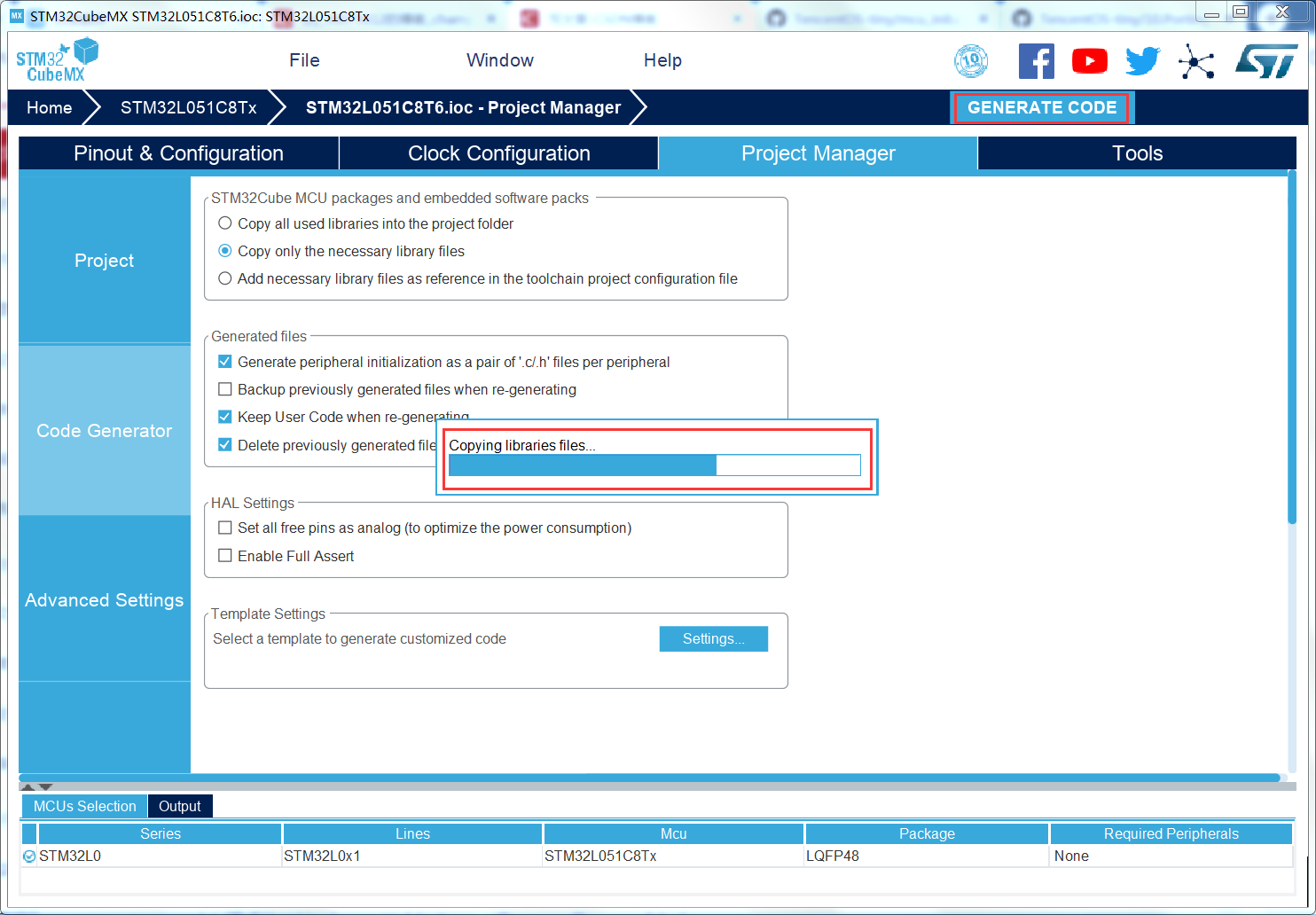Toggle Delete previously generated files checkbox

(x=225, y=445)
